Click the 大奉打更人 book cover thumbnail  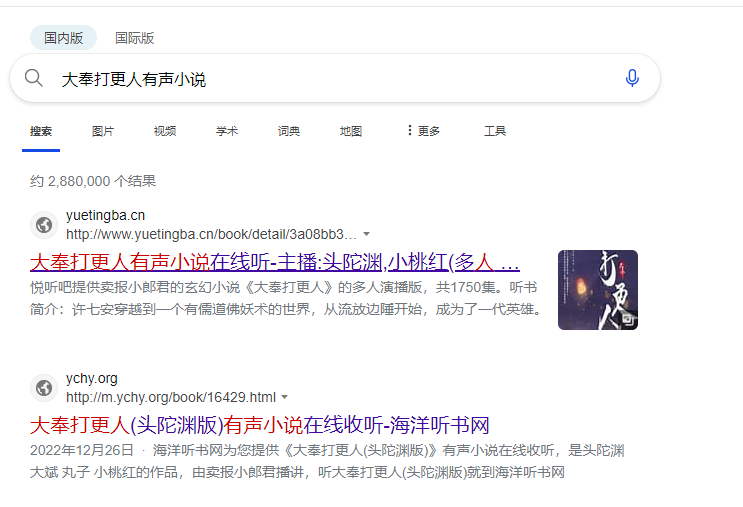pyautogui.click(x=598, y=290)
